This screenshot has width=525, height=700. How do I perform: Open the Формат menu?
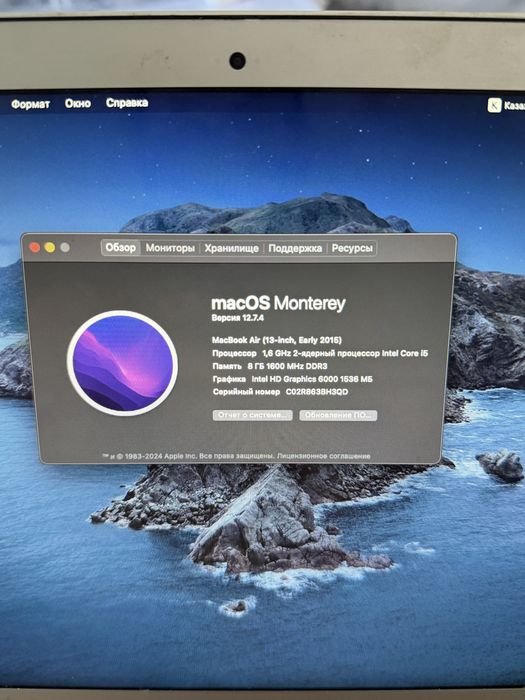30,104
